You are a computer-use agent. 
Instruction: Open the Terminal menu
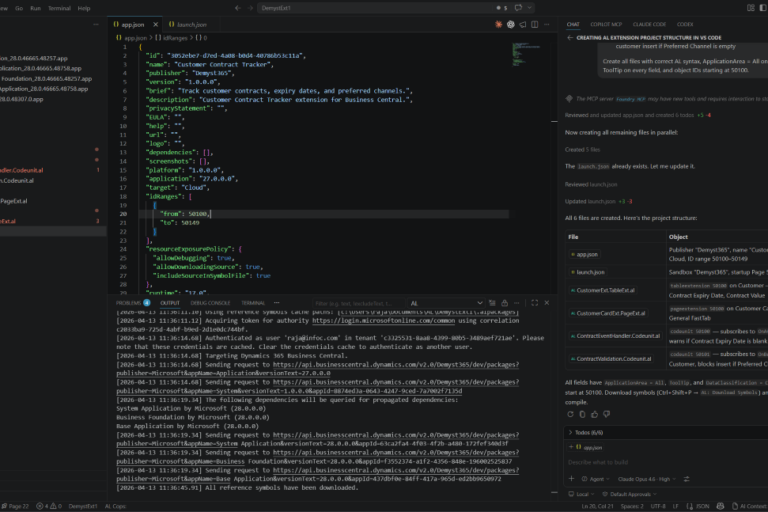[59, 8]
